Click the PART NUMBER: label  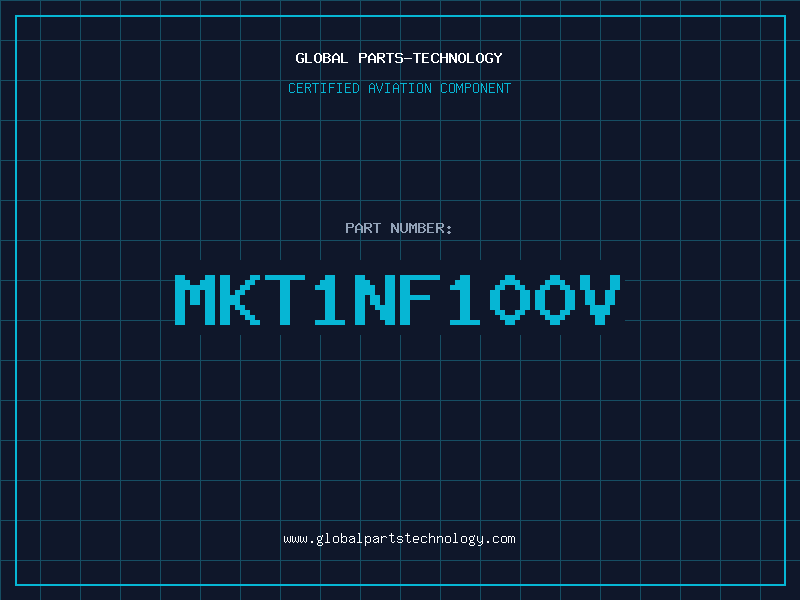(x=398, y=228)
